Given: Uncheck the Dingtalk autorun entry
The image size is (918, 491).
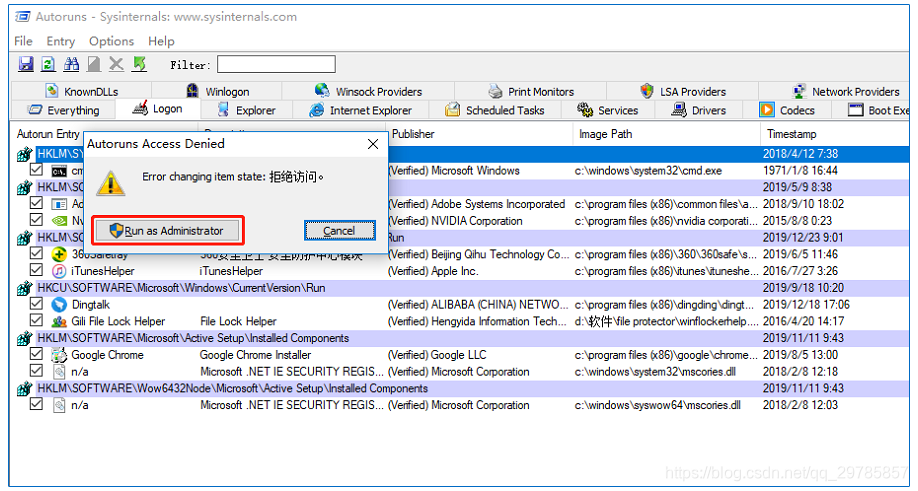Looking at the screenshot, I should click(36, 304).
